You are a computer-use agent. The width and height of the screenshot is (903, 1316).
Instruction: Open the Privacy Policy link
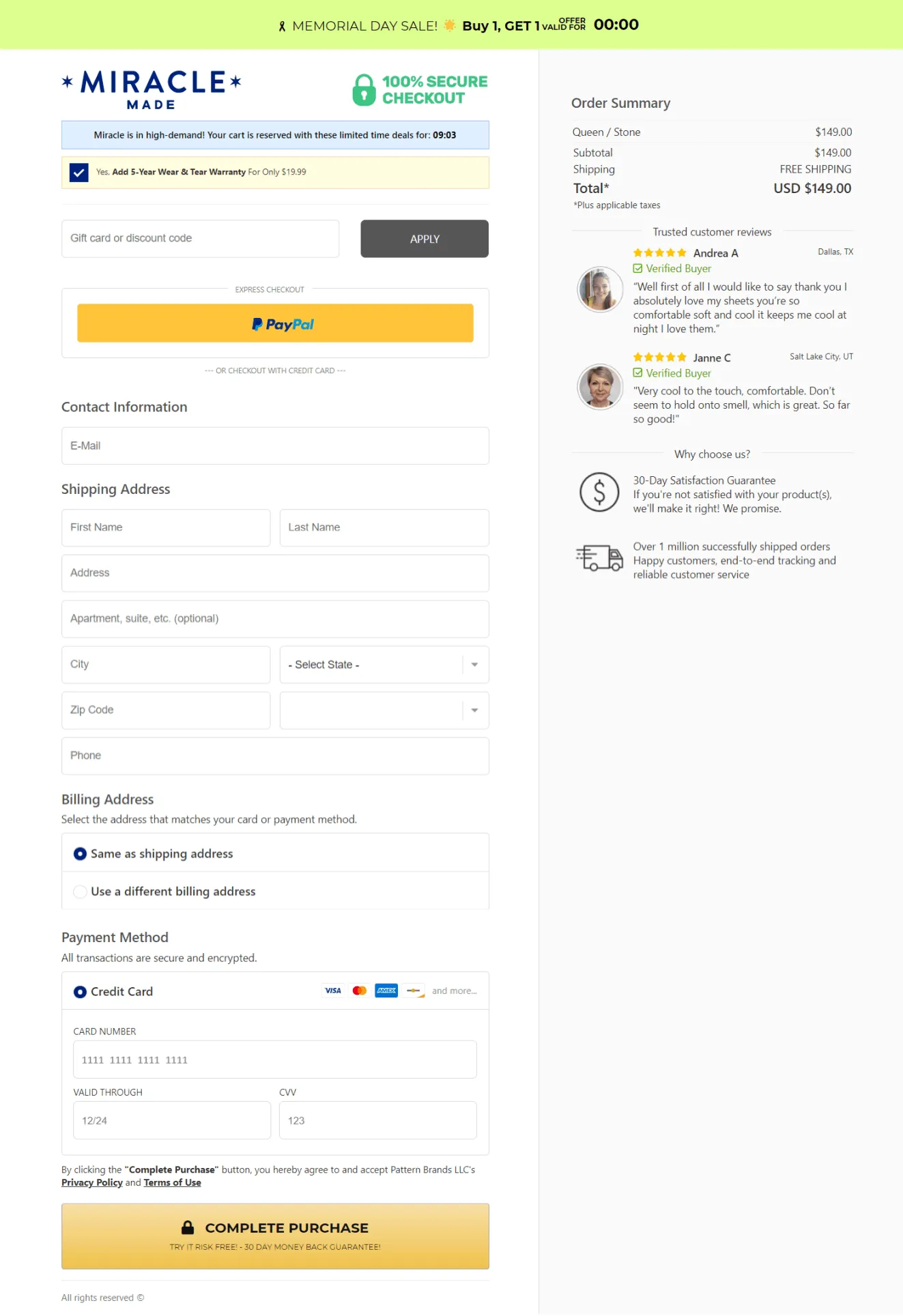(x=91, y=1182)
